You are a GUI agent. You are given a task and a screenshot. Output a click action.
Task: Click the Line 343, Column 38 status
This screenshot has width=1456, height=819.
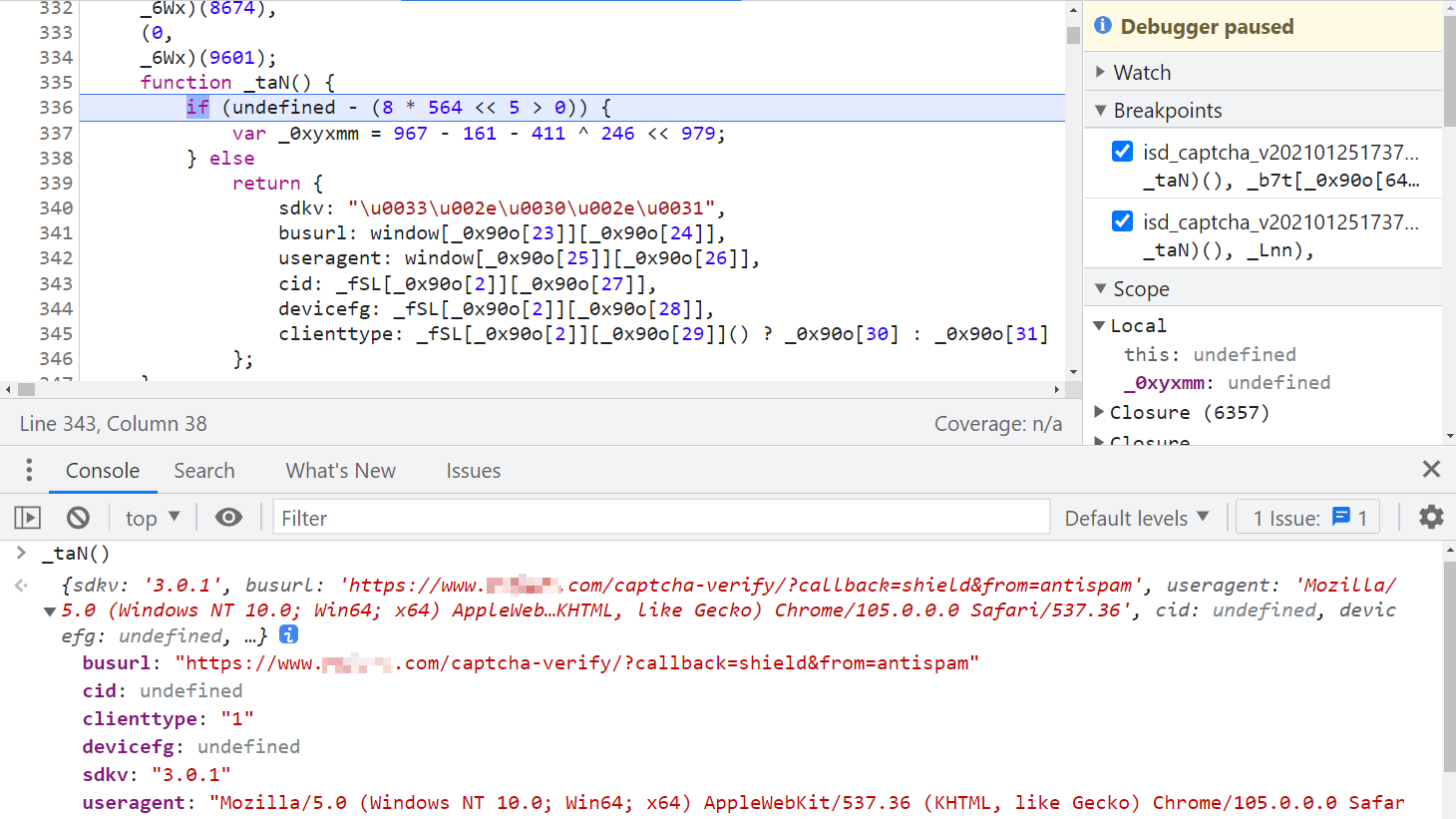tap(114, 423)
